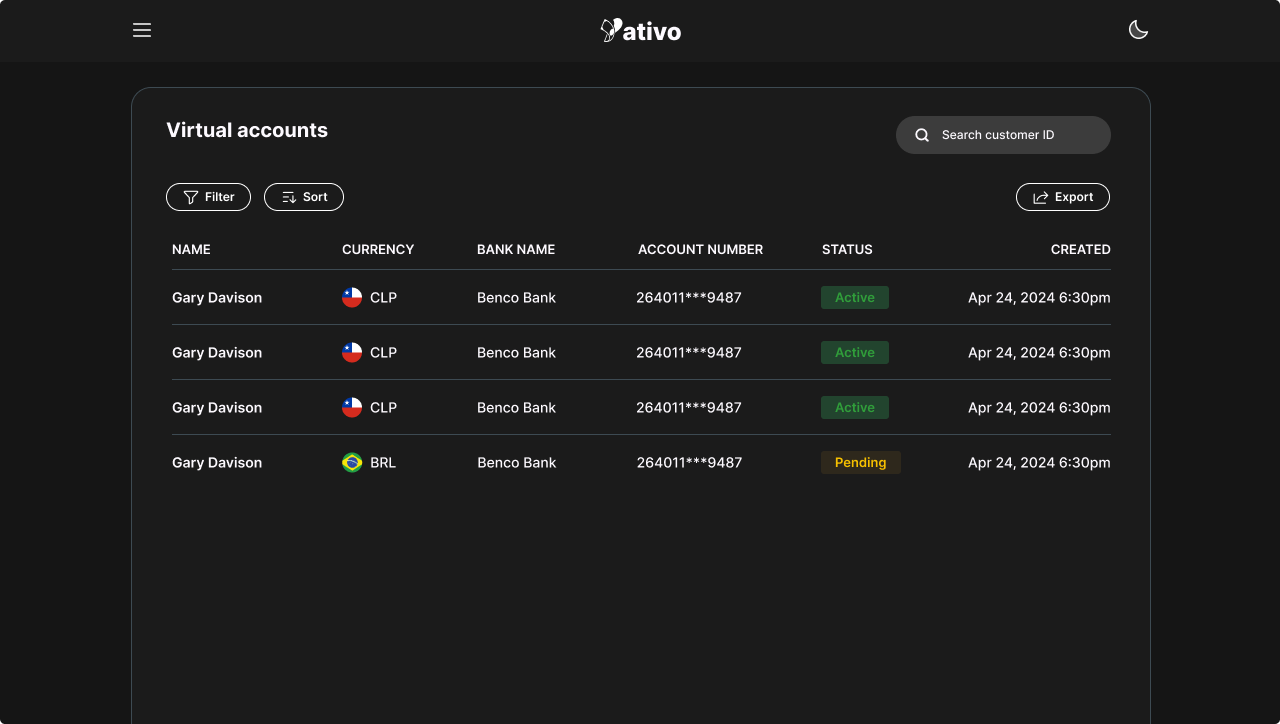
Task: Open Gary Davison in the BRL row
Action: click(x=217, y=462)
